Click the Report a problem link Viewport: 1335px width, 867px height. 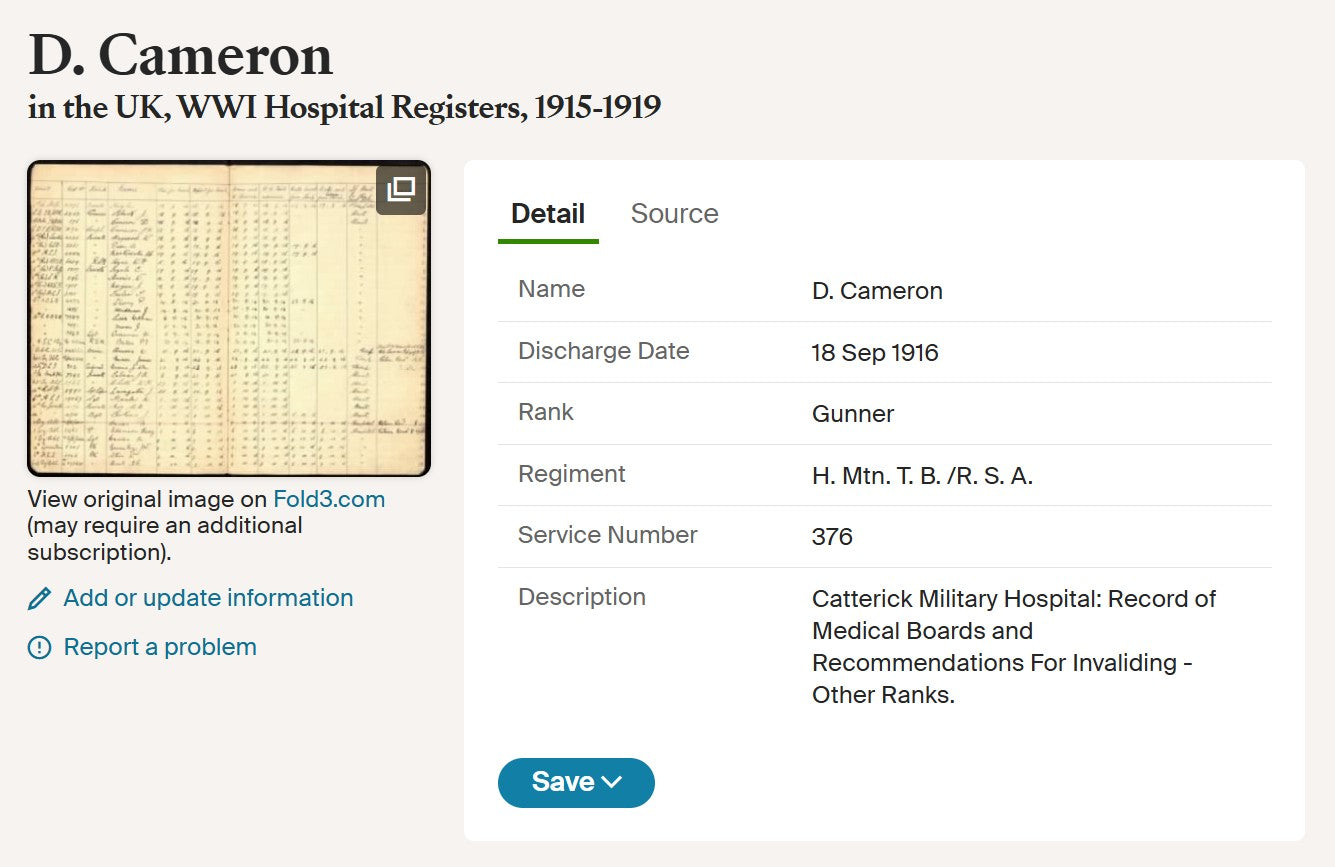(x=160, y=647)
